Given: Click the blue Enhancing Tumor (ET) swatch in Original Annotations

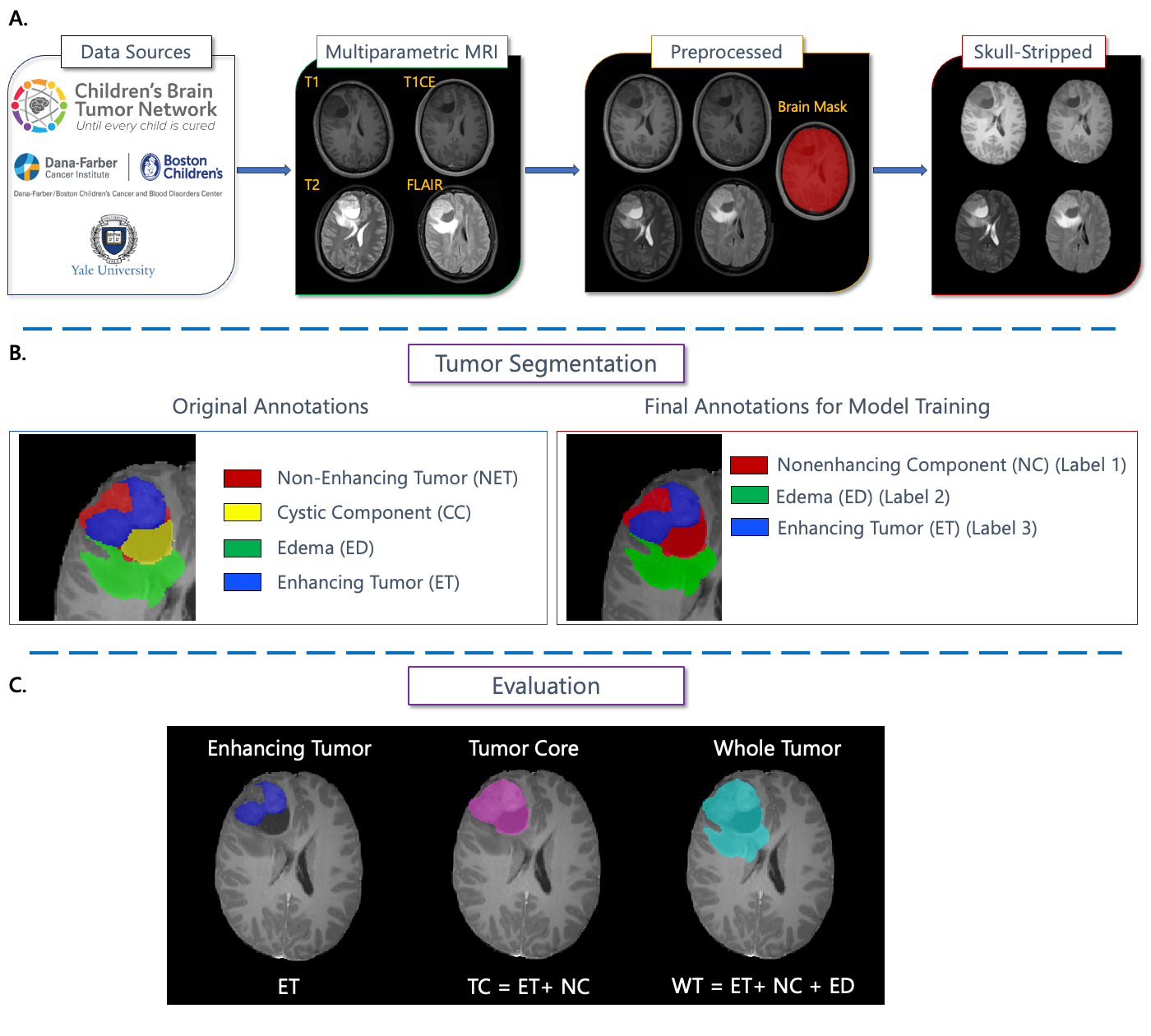Looking at the screenshot, I should coord(243,582).
